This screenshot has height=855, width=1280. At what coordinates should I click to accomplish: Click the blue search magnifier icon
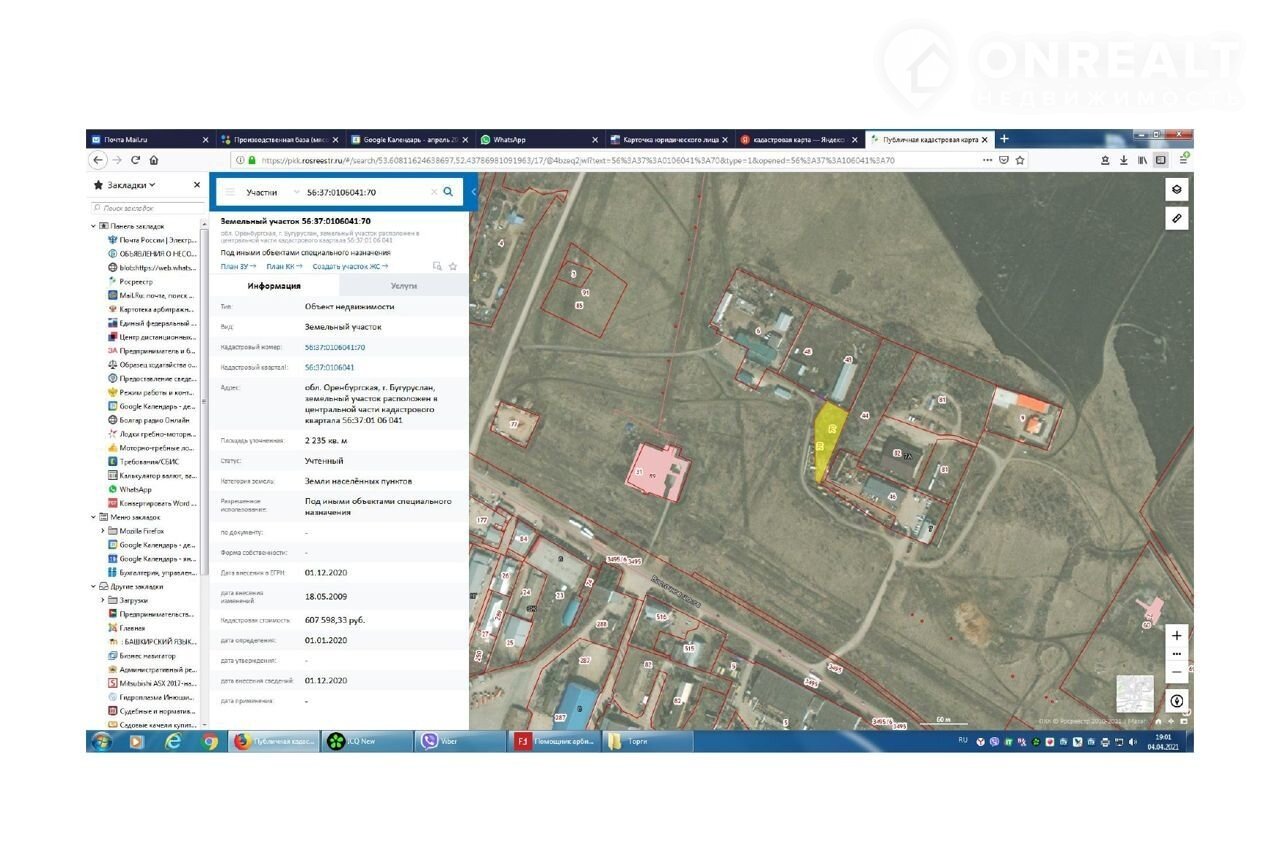(448, 191)
